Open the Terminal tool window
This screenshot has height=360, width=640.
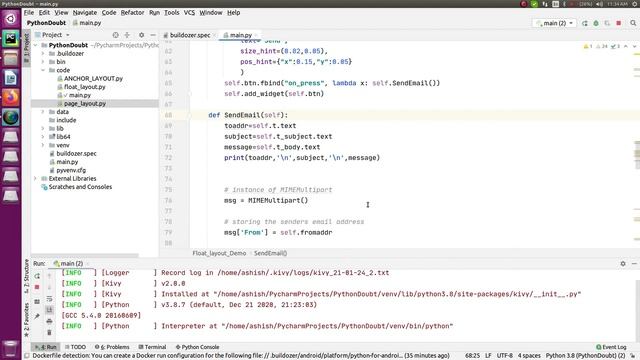(152, 347)
